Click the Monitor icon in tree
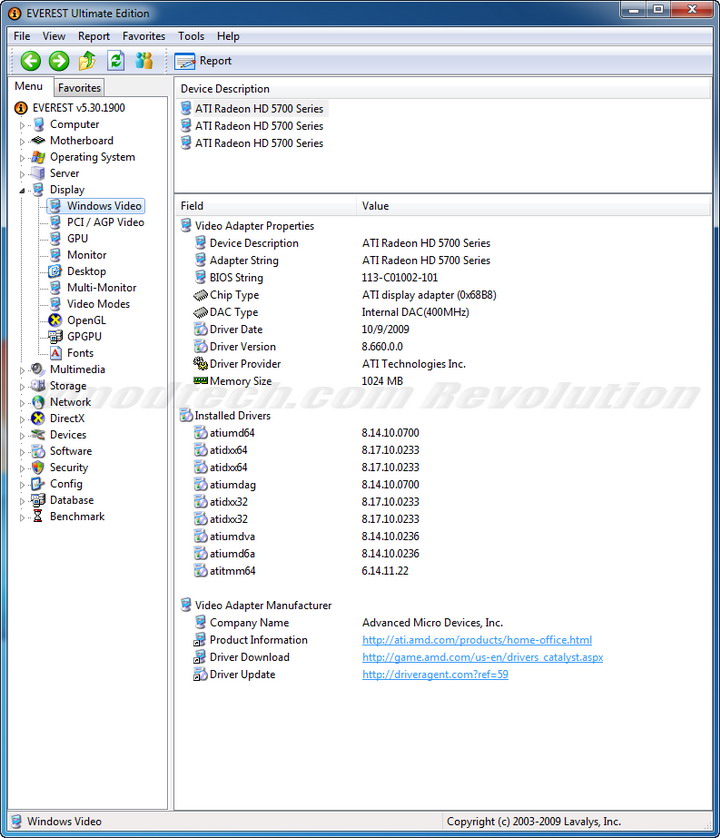This screenshot has height=838, width=720. pos(55,255)
